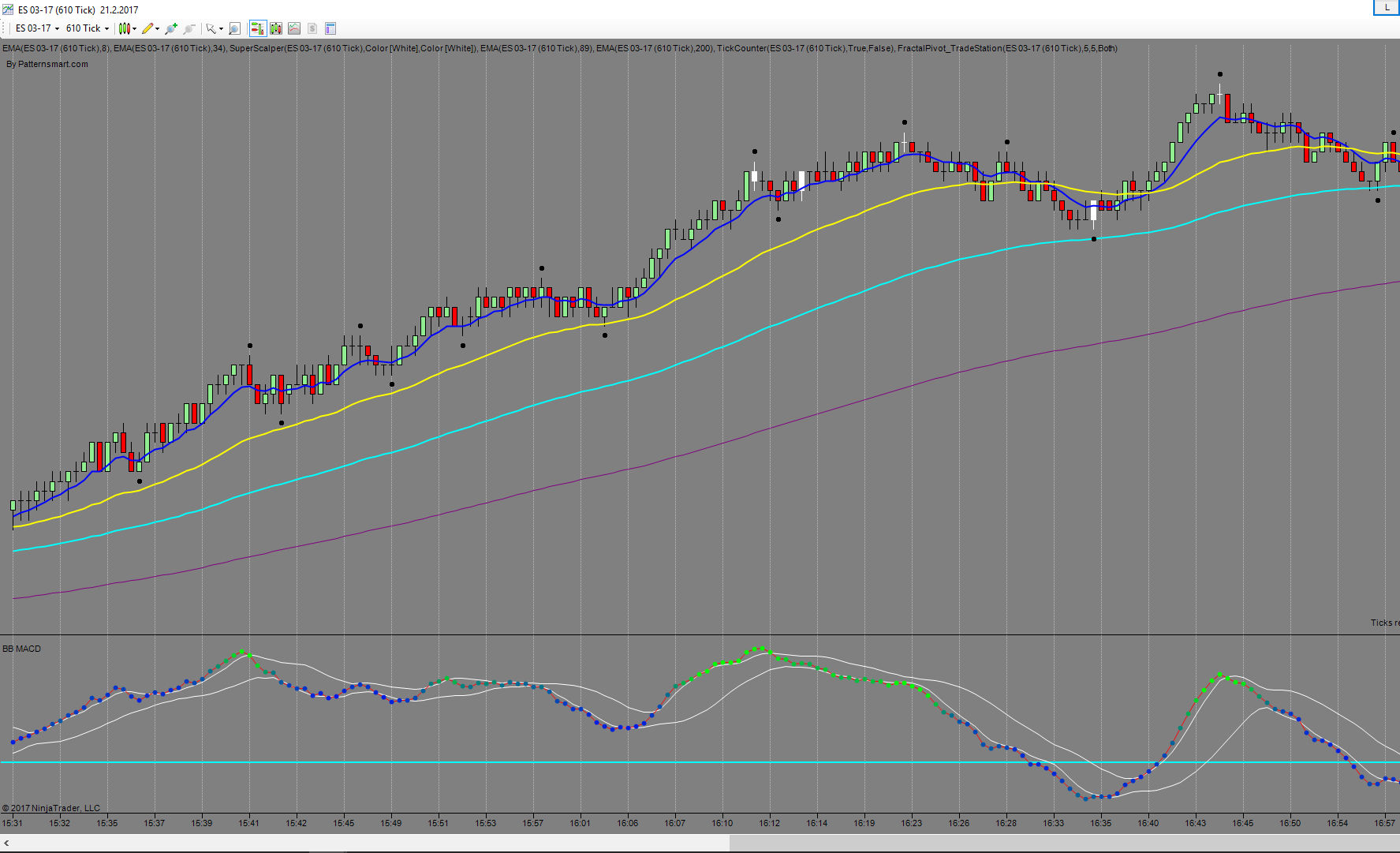Expand the drawing tools dropdown arrow
The image size is (1400, 853).
point(158,28)
